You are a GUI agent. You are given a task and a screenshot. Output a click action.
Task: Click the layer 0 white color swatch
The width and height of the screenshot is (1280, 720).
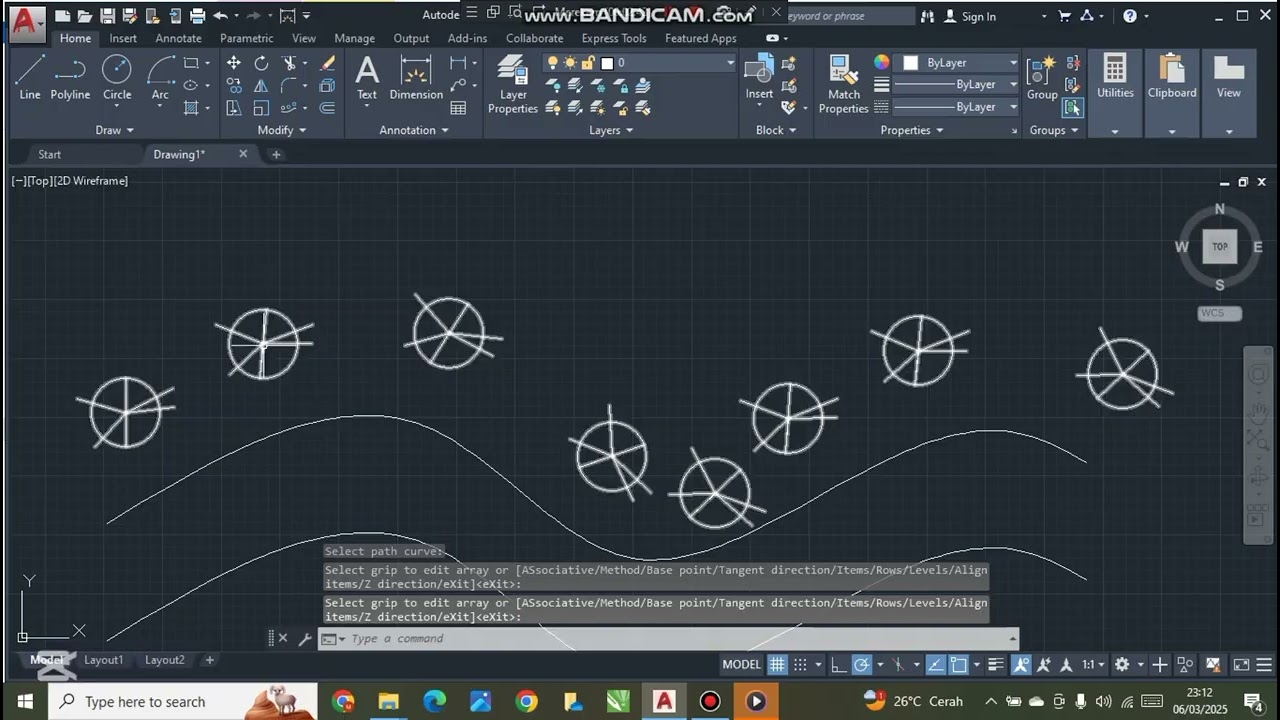tap(607, 63)
